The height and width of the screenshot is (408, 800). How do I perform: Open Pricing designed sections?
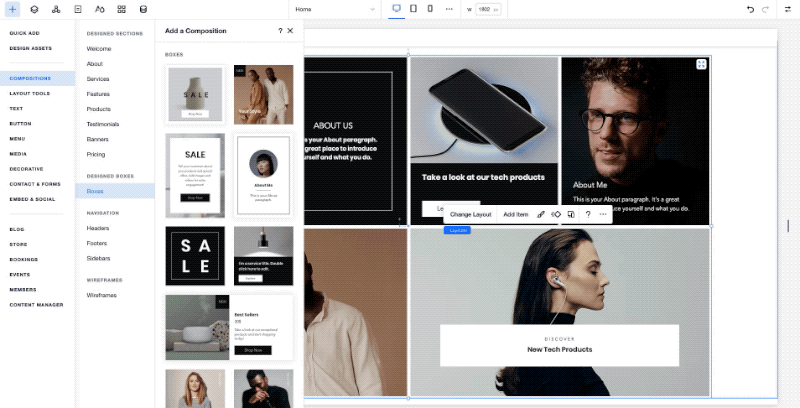click(96, 154)
